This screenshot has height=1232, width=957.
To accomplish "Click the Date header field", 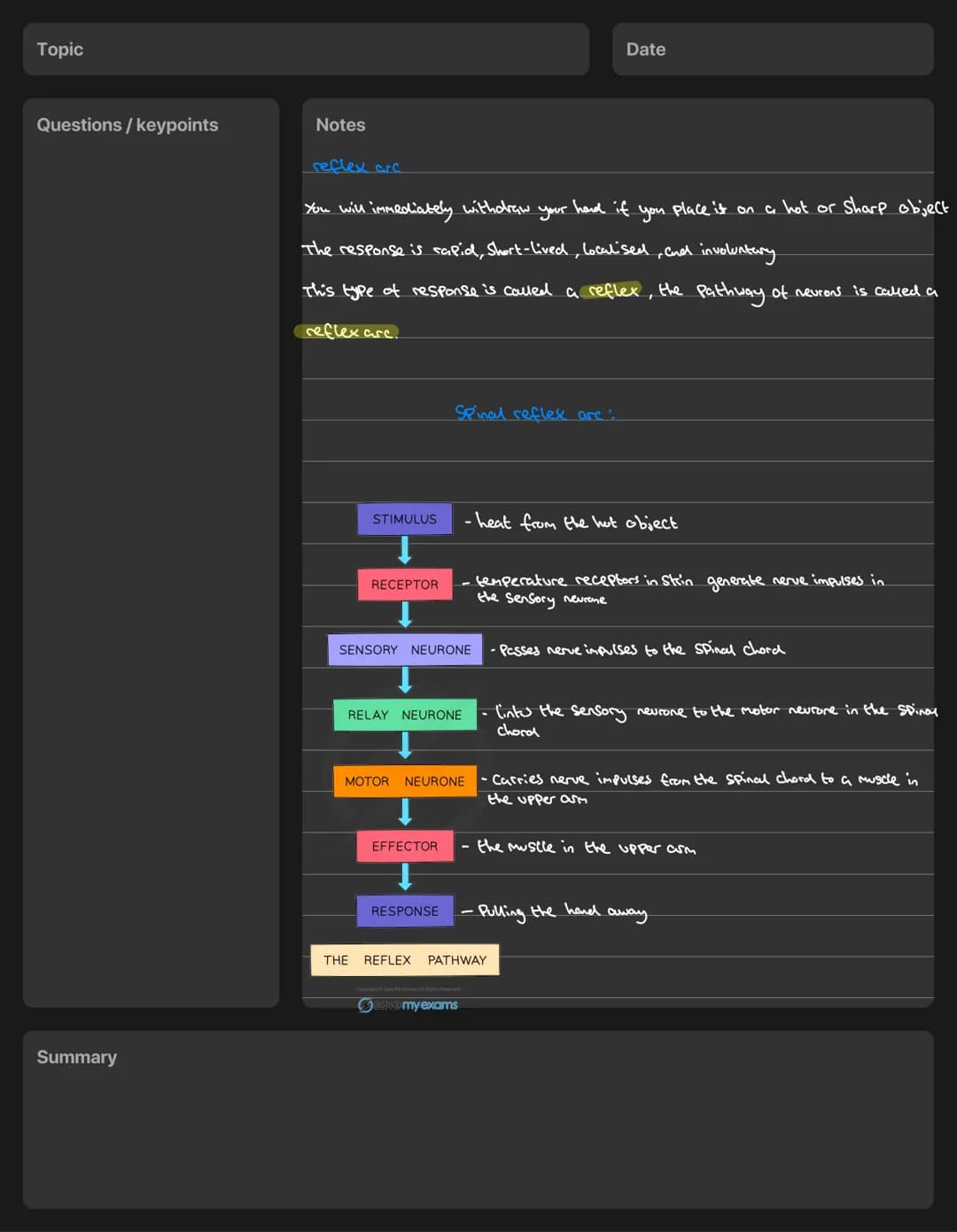I will coord(773,50).
